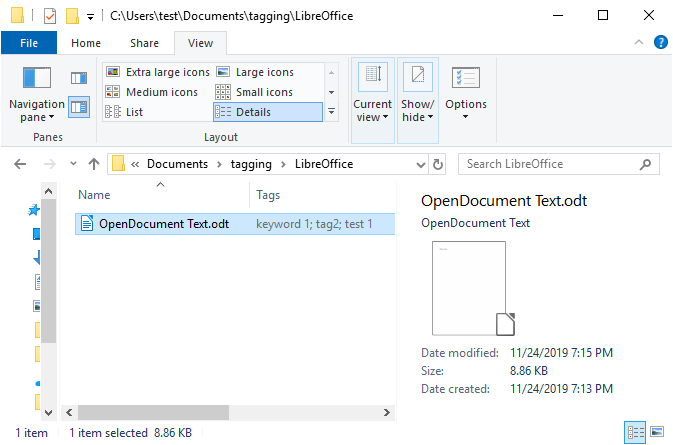Choose Medium icons layout
Viewport: 673px width, 445px height.
(152, 92)
